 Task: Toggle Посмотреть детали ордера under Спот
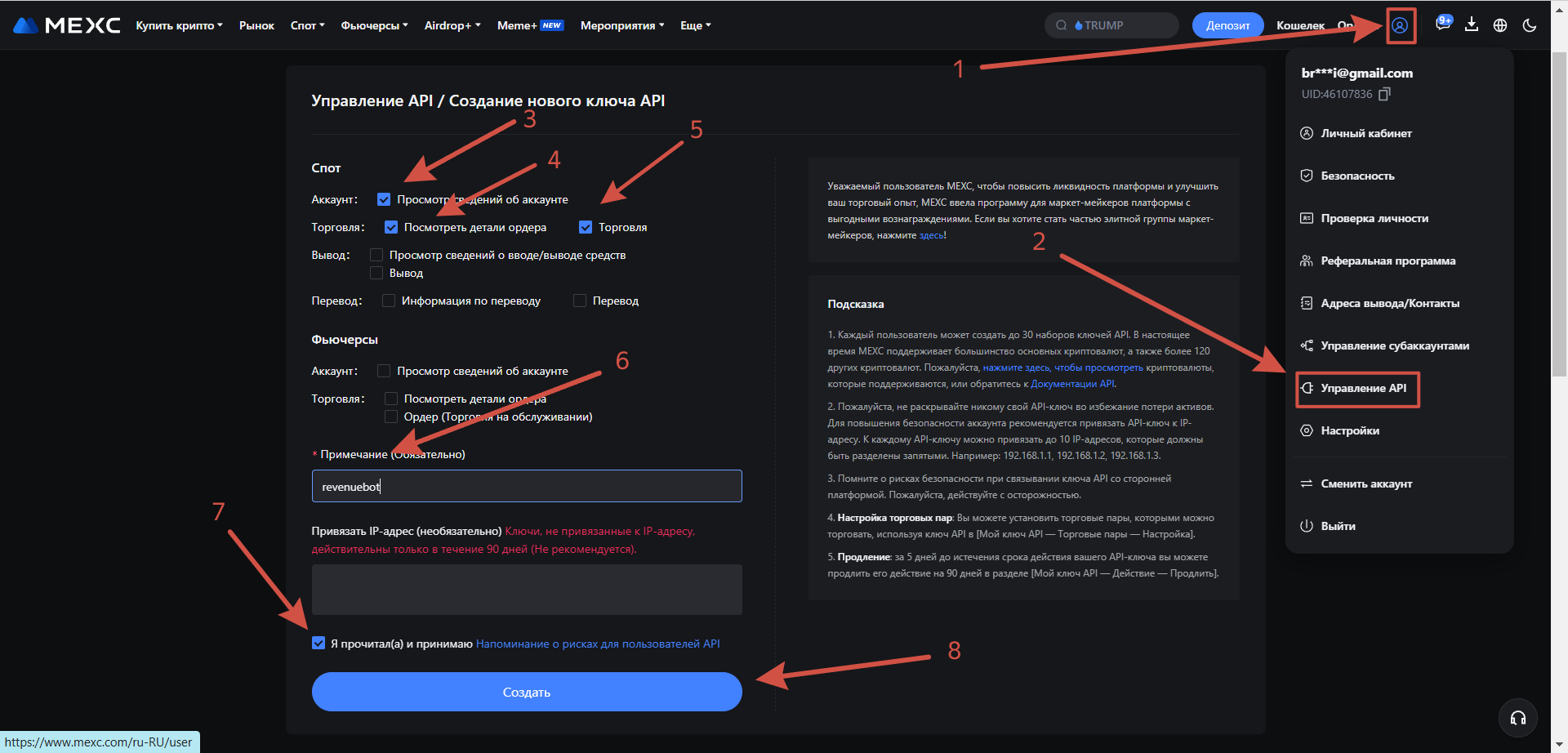point(391,227)
